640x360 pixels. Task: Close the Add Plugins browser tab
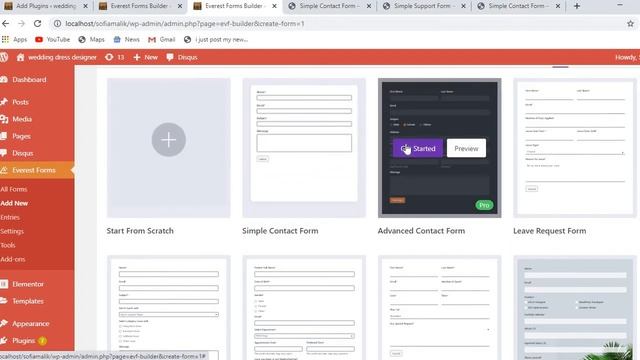85,6
